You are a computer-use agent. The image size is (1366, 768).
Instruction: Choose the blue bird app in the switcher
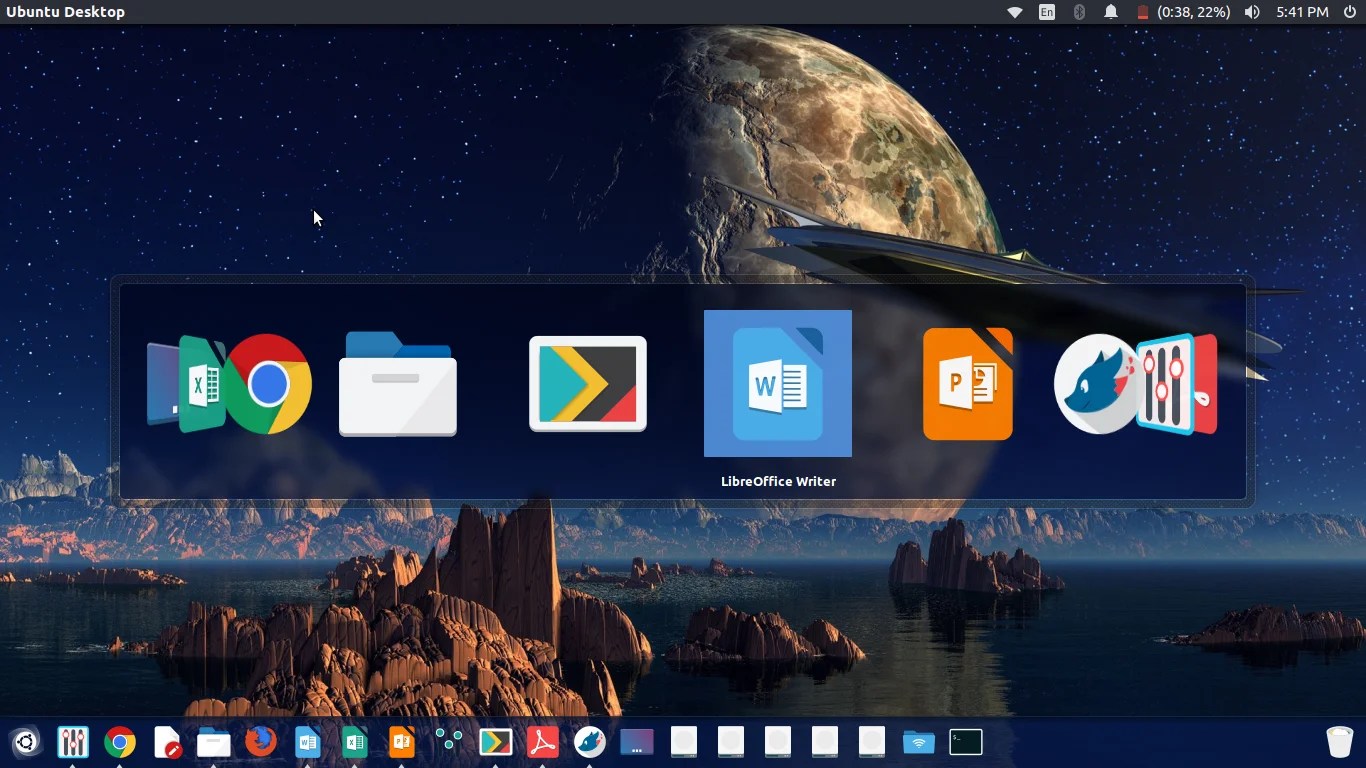pyautogui.click(x=1095, y=384)
